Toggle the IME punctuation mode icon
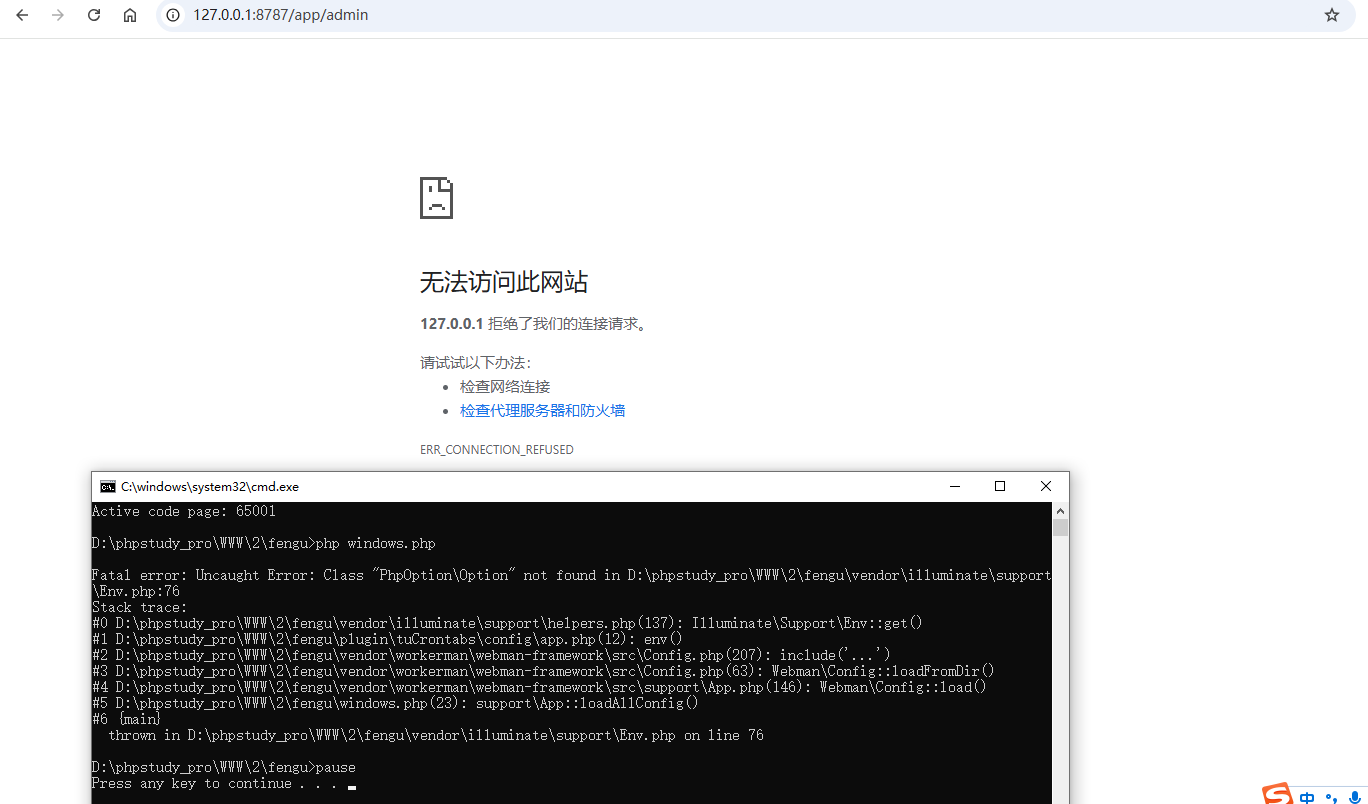The image size is (1368, 804). (x=1331, y=798)
